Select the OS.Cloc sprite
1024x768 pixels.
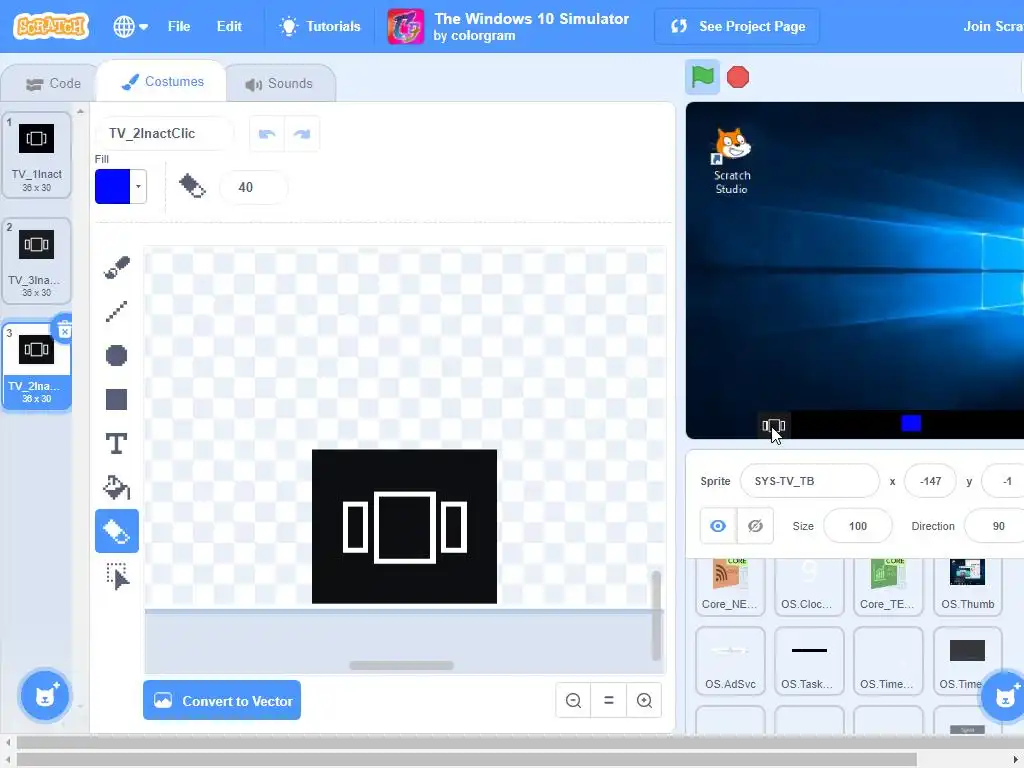(x=809, y=586)
